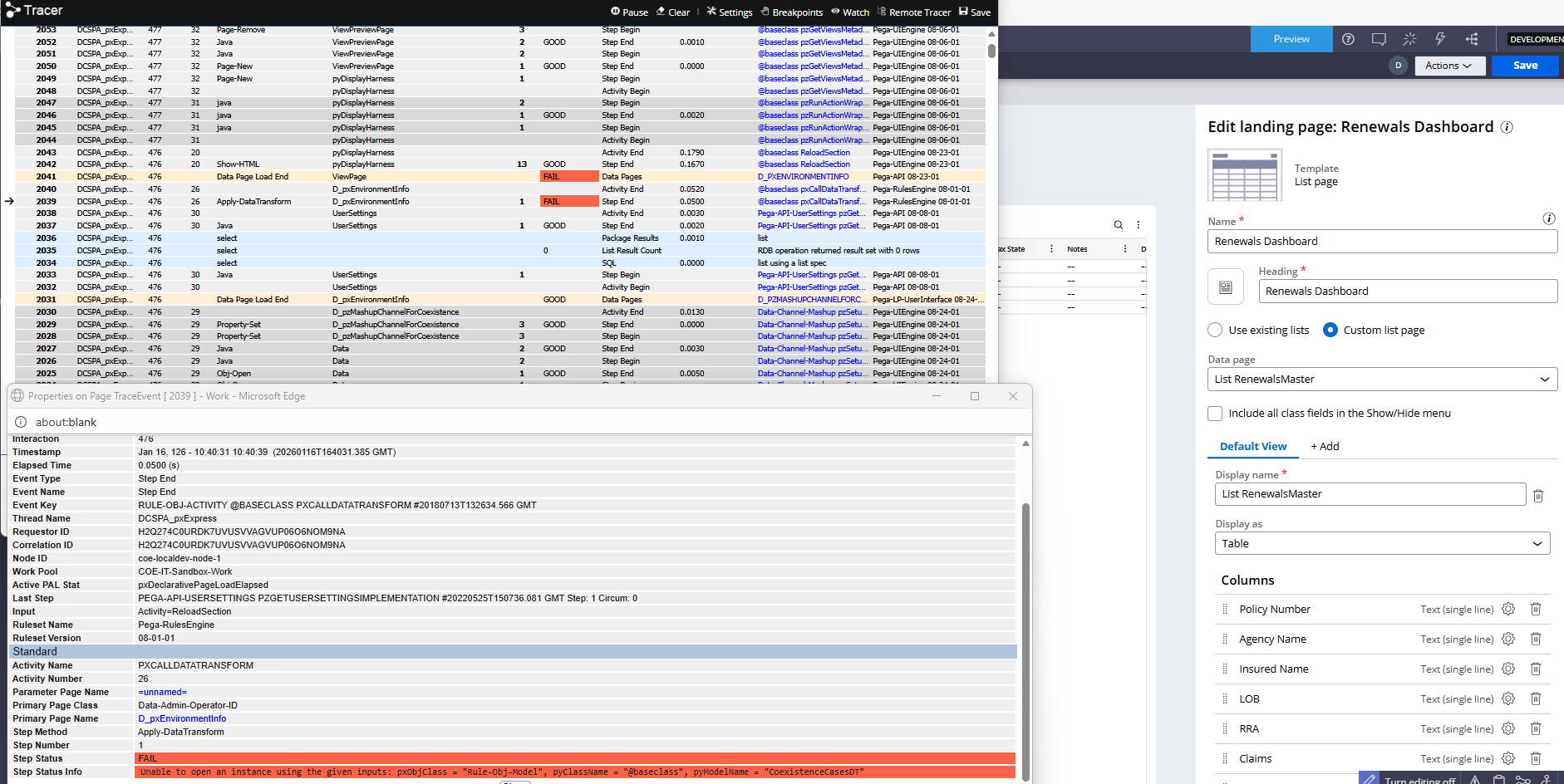Delete the Policy Number column

tap(1536, 610)
